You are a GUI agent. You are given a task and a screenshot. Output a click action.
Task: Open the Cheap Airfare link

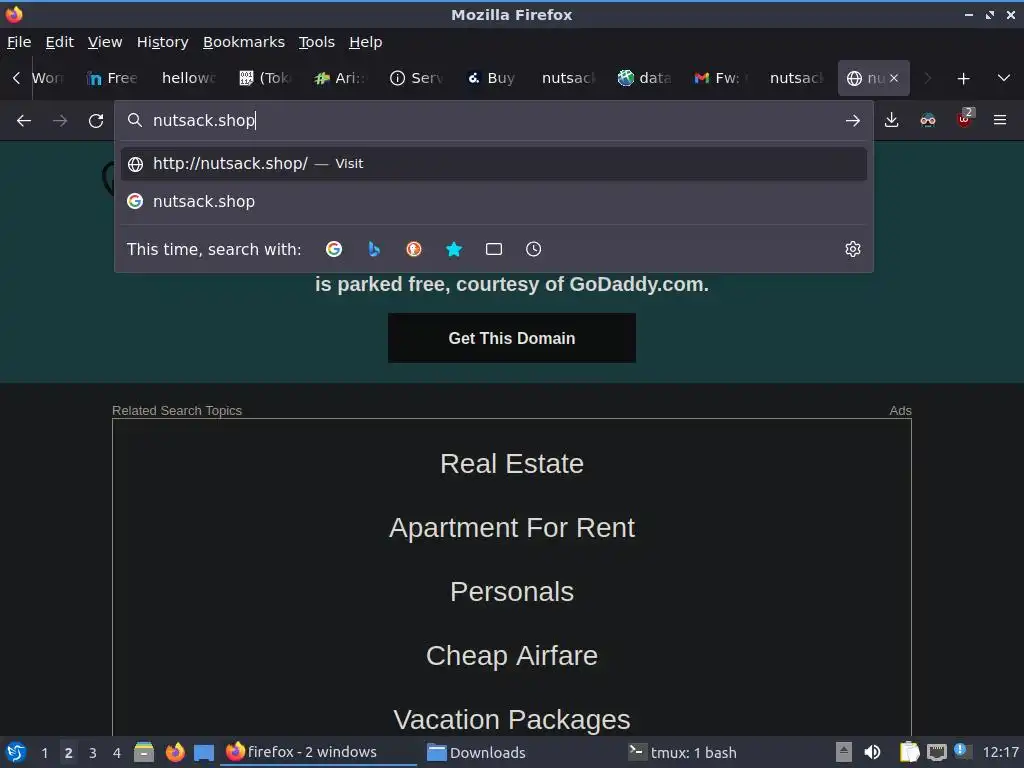pos(511,656)
